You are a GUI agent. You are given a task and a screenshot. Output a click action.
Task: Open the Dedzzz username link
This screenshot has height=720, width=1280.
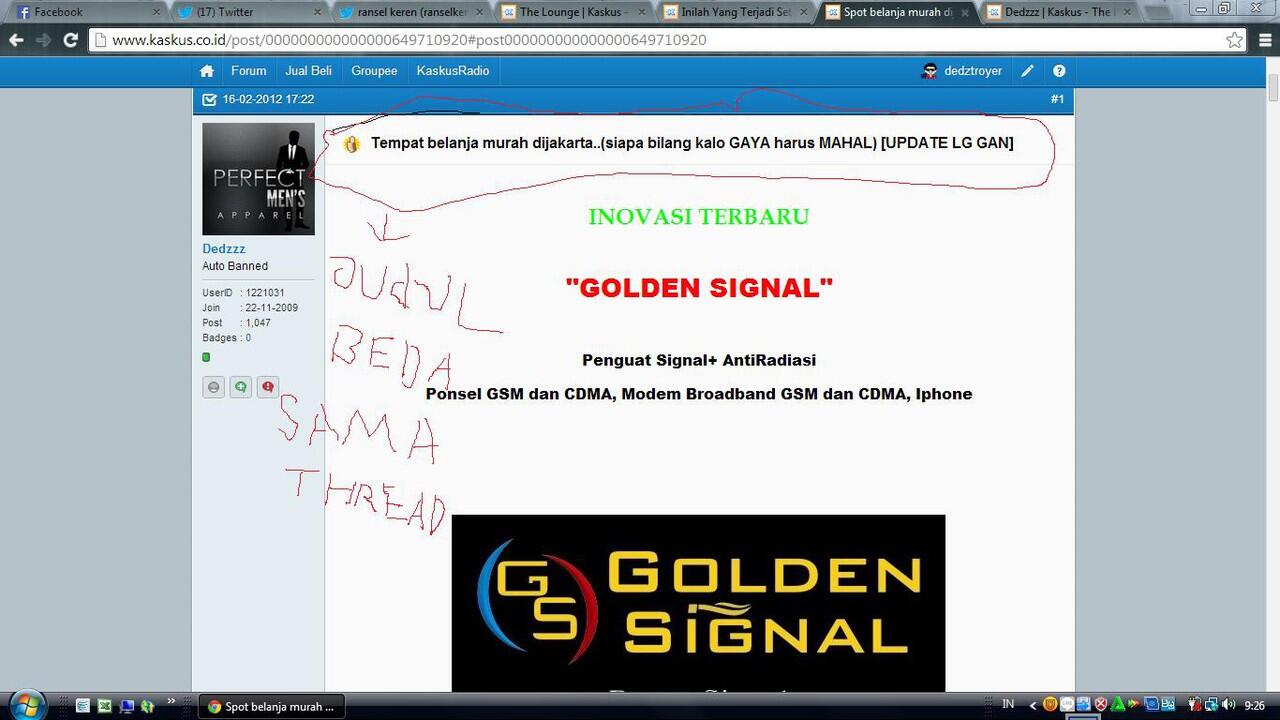click(224, 248)
